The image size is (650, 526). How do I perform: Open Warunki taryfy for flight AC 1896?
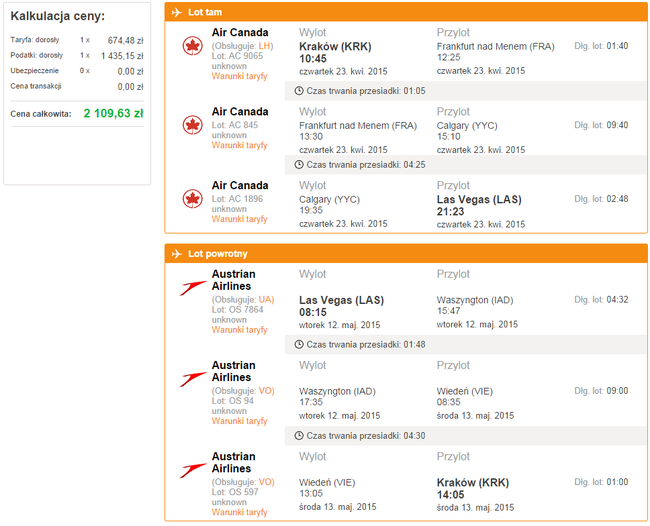coord(239,219)
